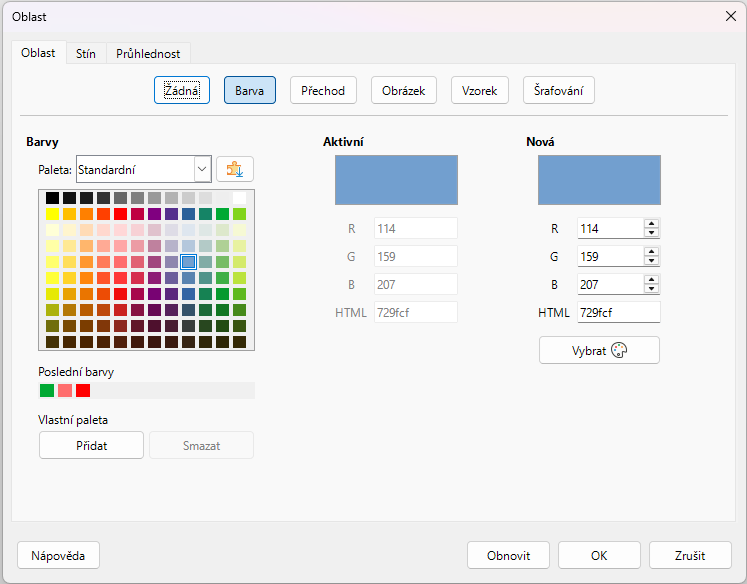Screen dimensions: 747x584
Task: Pick the light red recent color
Action: pyautogui.click(x=65, y=391)
